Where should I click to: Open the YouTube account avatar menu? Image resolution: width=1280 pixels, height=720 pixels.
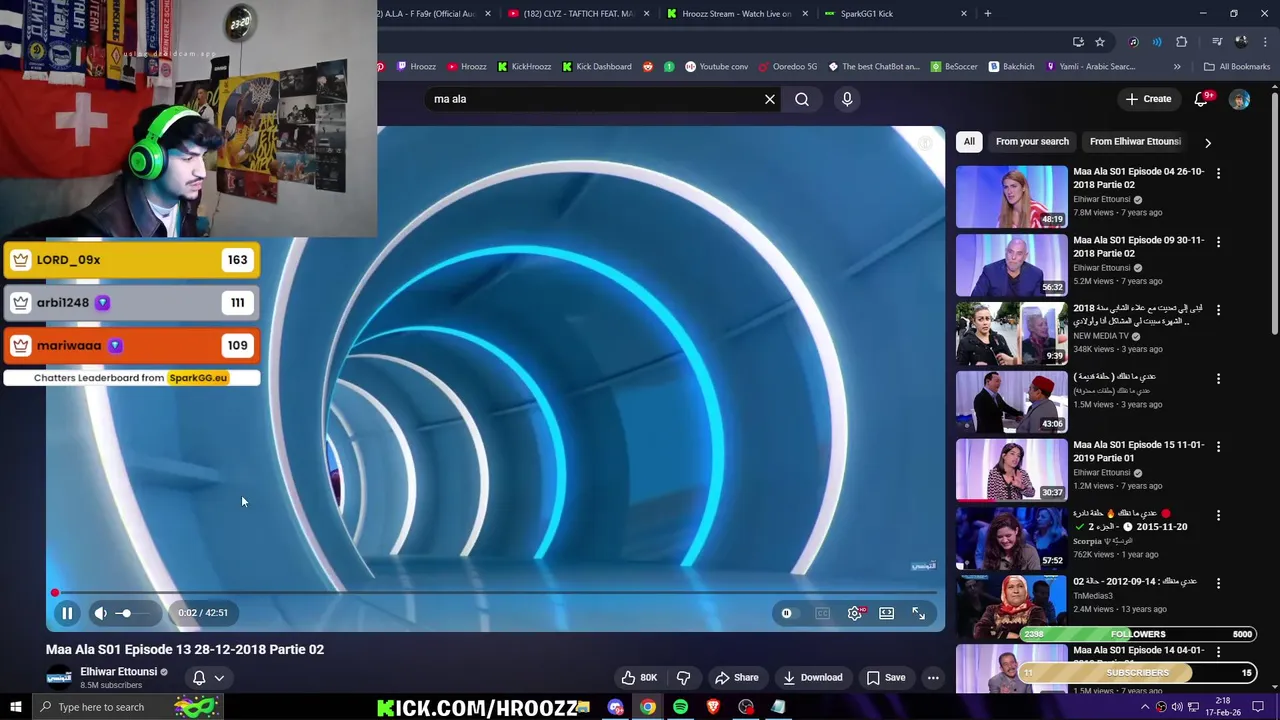[1240, 99]
